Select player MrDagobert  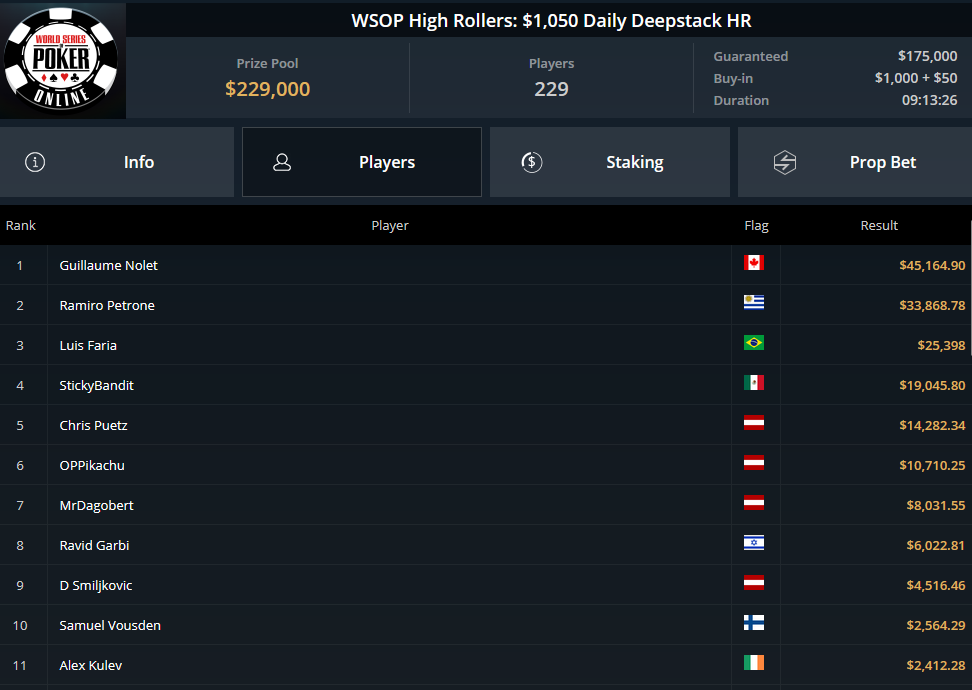[x=96, y=505]
